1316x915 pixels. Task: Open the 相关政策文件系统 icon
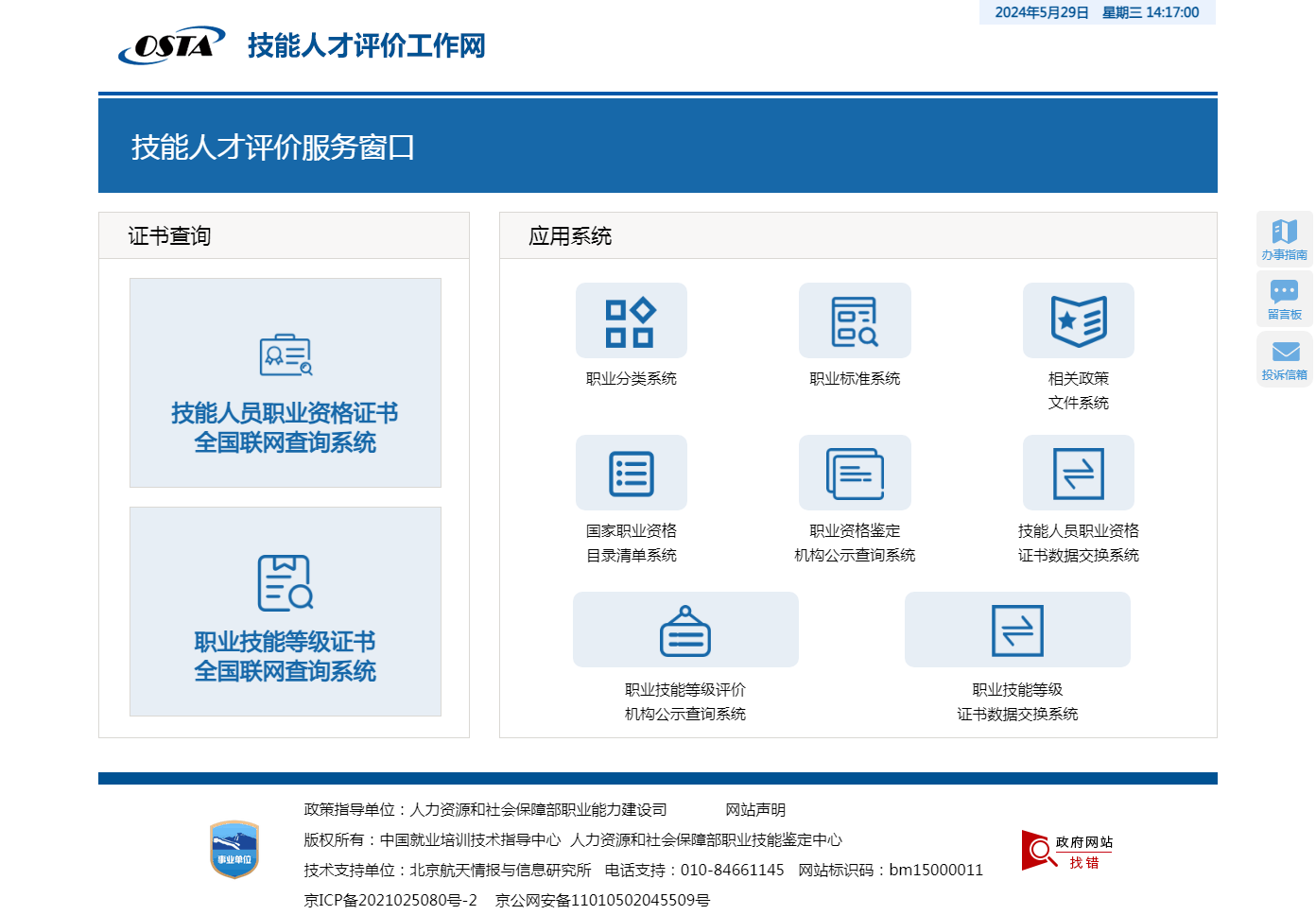coord(1078,321)
